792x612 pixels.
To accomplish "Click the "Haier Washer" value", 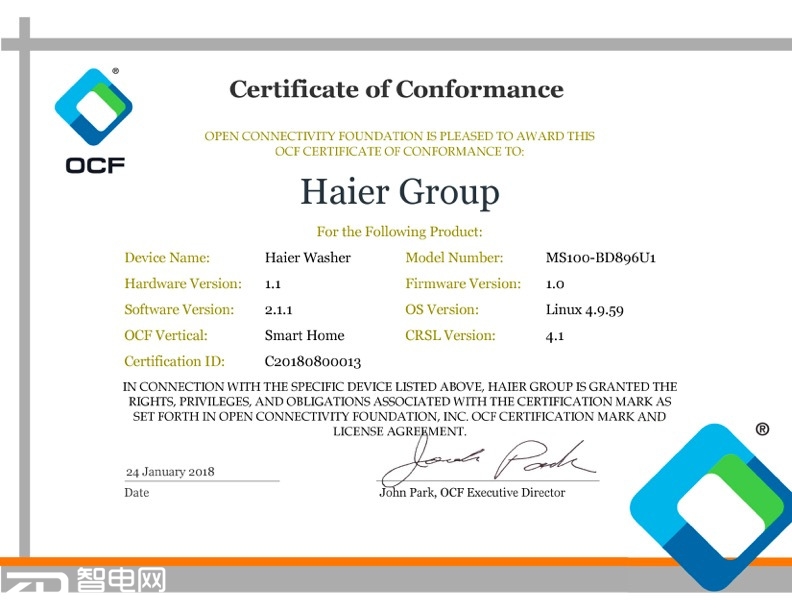I will (308, 258).
